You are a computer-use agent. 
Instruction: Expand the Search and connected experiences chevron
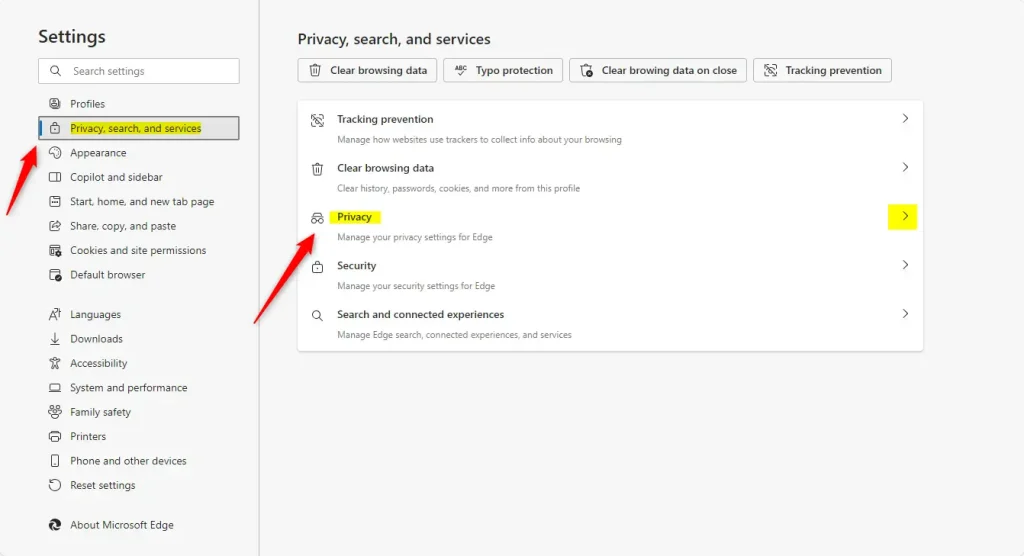pos(905,314)
